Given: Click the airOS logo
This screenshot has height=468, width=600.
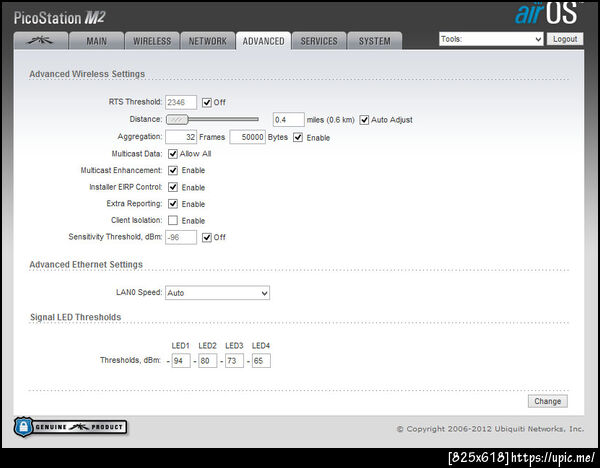Looking at the screenshot, I should click(547, 14).
